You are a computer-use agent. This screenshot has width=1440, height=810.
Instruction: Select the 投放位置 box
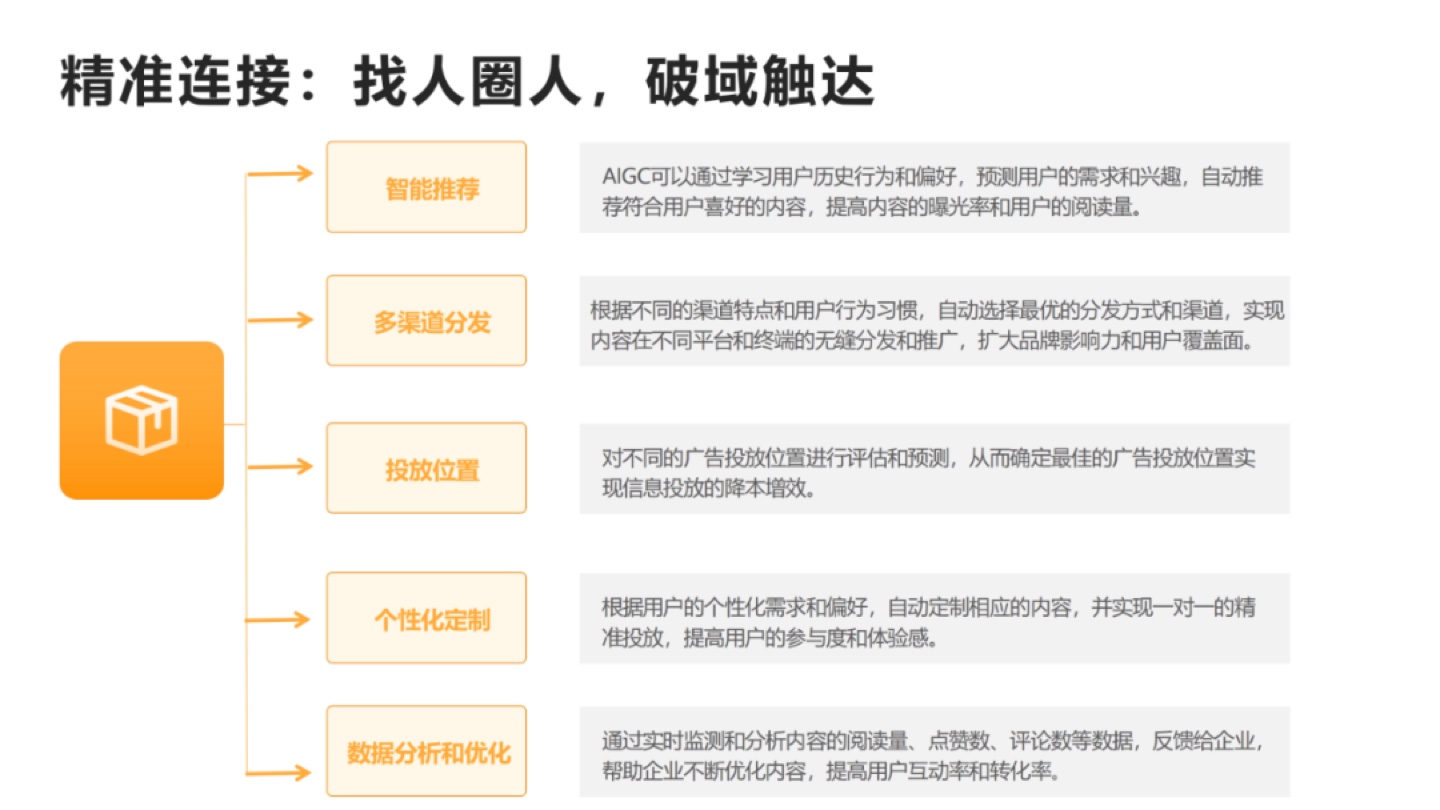click(x=426, y=468)
